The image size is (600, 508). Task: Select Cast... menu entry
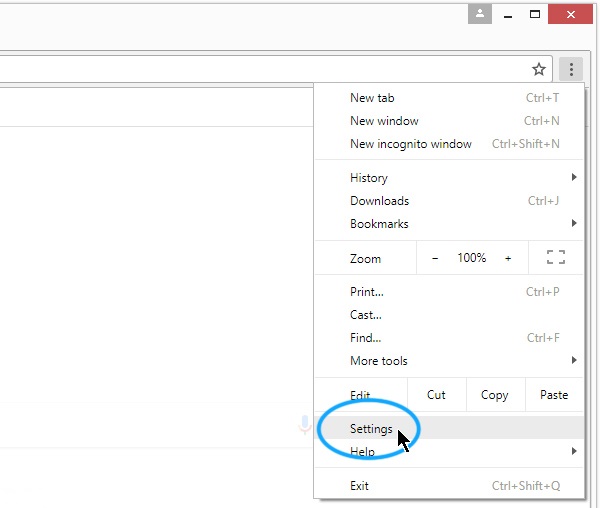click(x=449, y=315)
